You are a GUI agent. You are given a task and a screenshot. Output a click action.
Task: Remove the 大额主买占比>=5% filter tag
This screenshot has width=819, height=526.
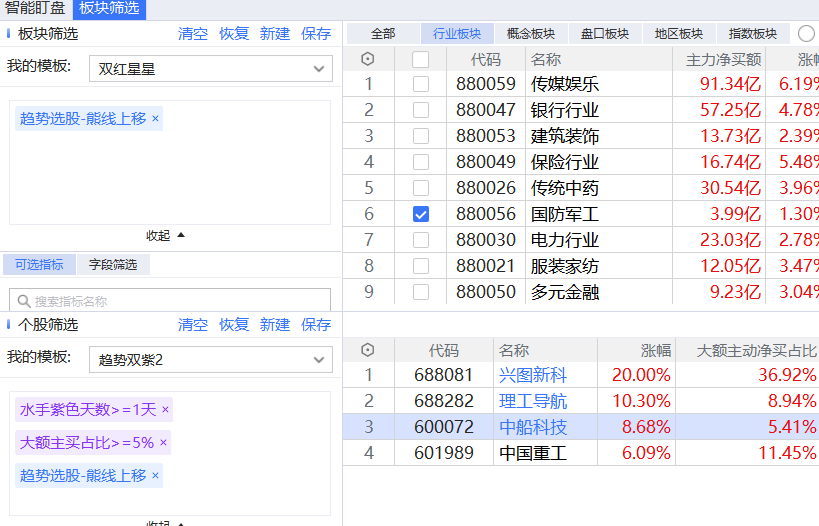click(x=163, y=442)
